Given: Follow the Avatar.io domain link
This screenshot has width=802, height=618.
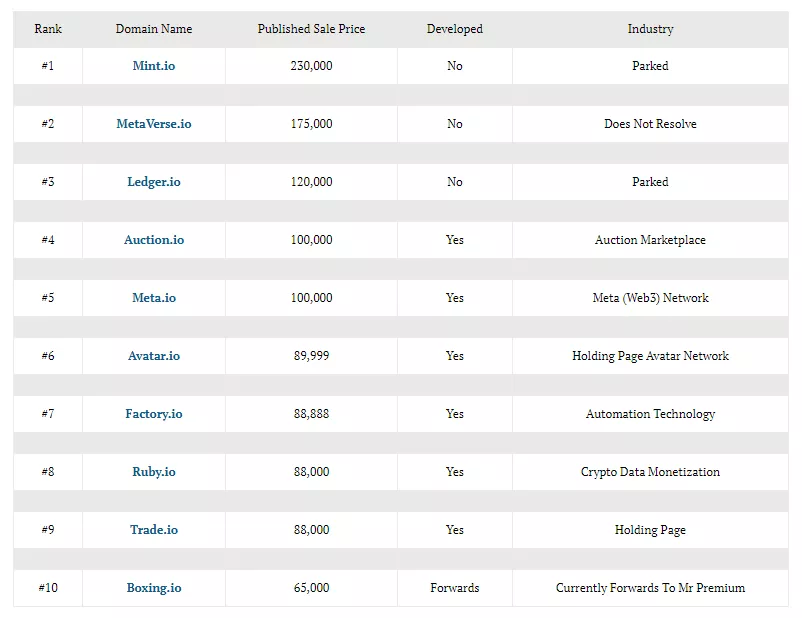Looking at the screenshot, I should click(154, 356).
